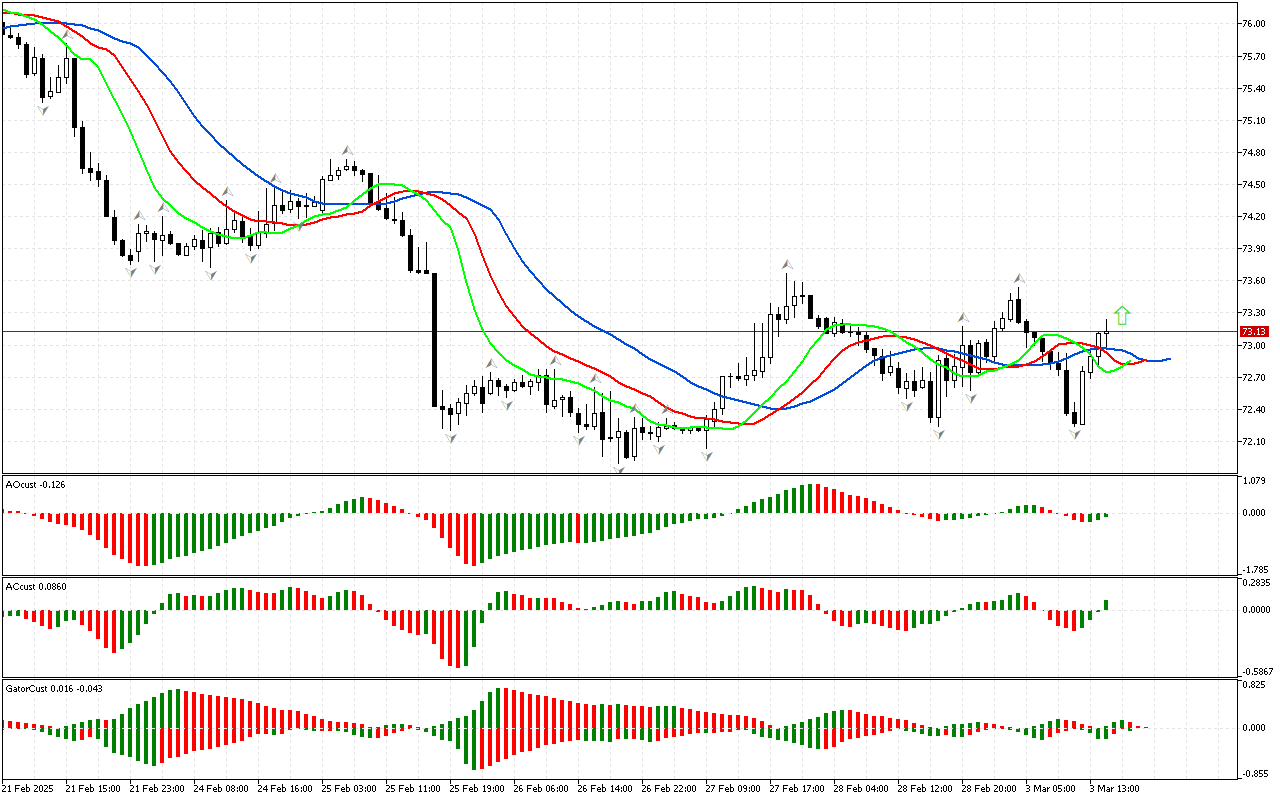1280x800 pixels.
Task: Click the 72.70 price axis label
Action: [x=1253, y=378]
